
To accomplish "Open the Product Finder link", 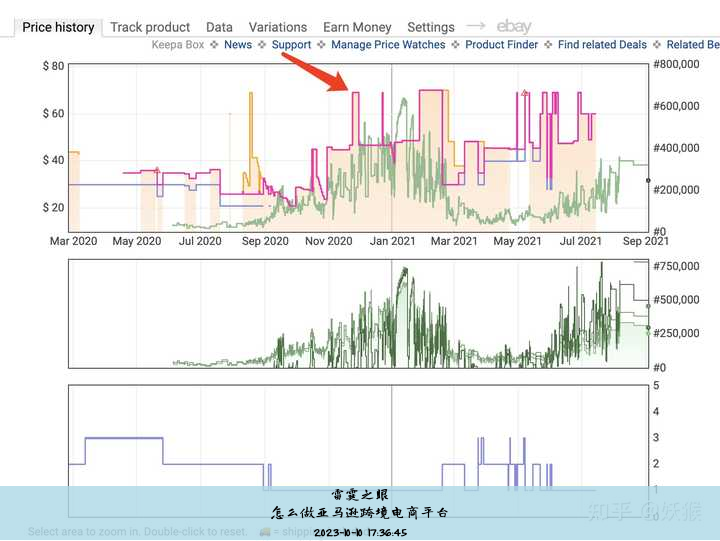I will [501, 45].
